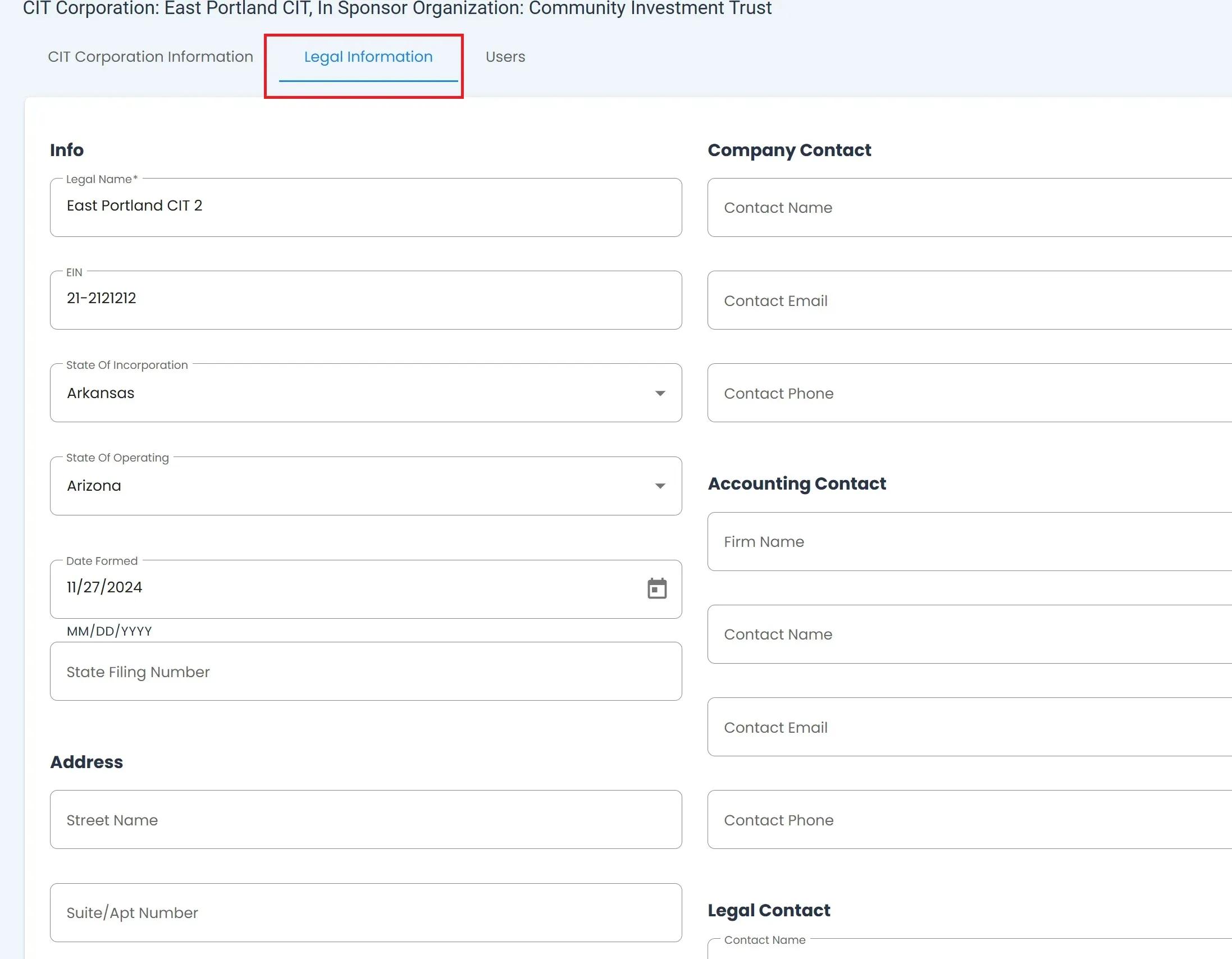
Task: Click Company Contact's Contact Email field
Action: pos(969,300)
